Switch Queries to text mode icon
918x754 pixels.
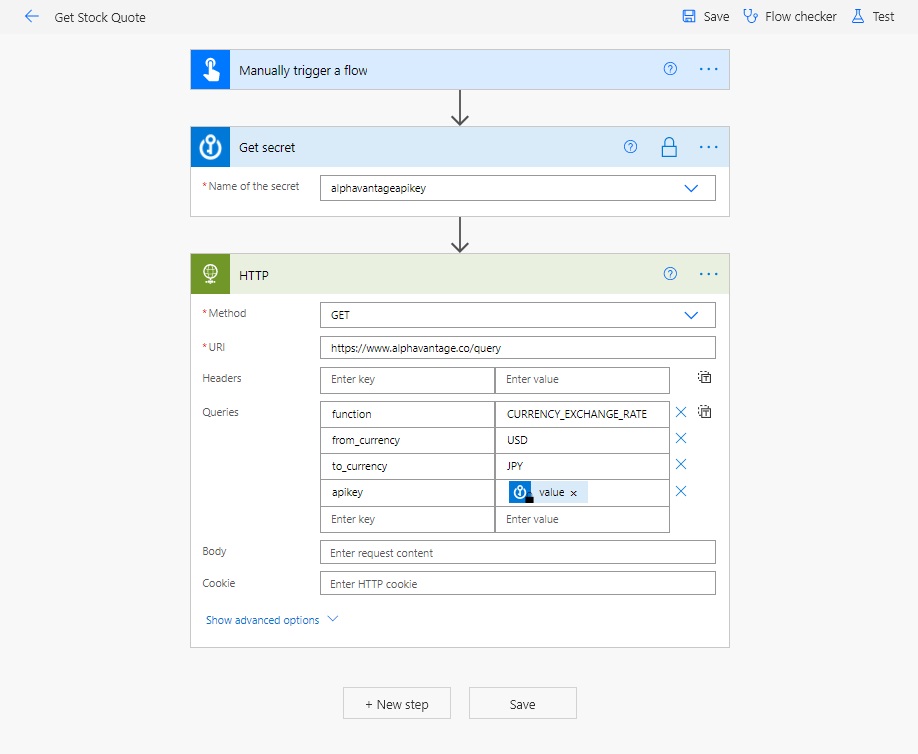click(704, 412)
